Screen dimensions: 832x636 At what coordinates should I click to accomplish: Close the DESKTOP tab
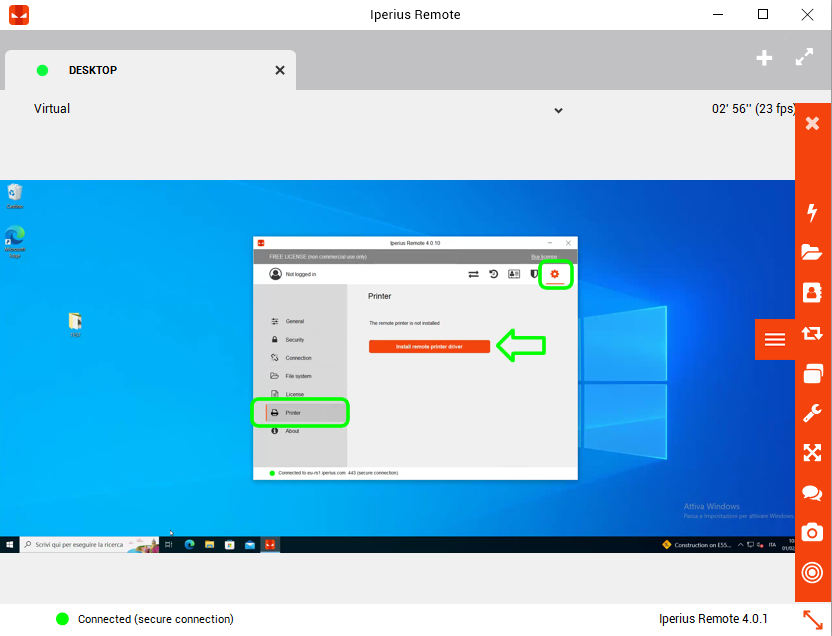point(280,70)
